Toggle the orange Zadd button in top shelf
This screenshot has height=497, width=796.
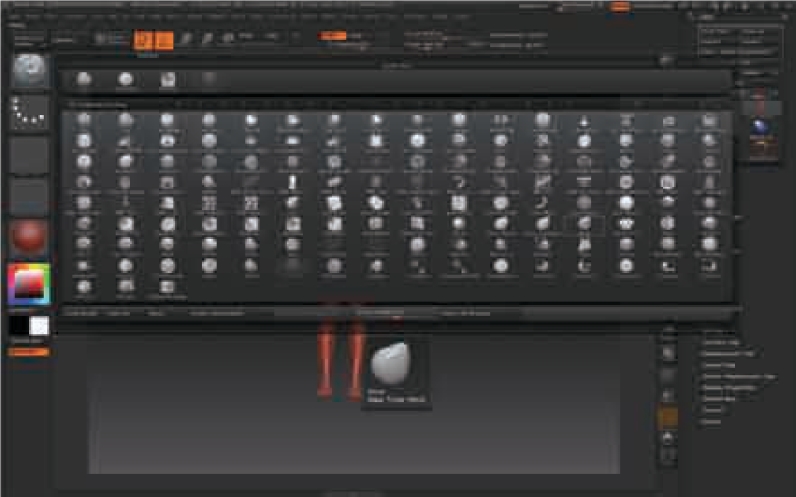[x=333, y=36]
